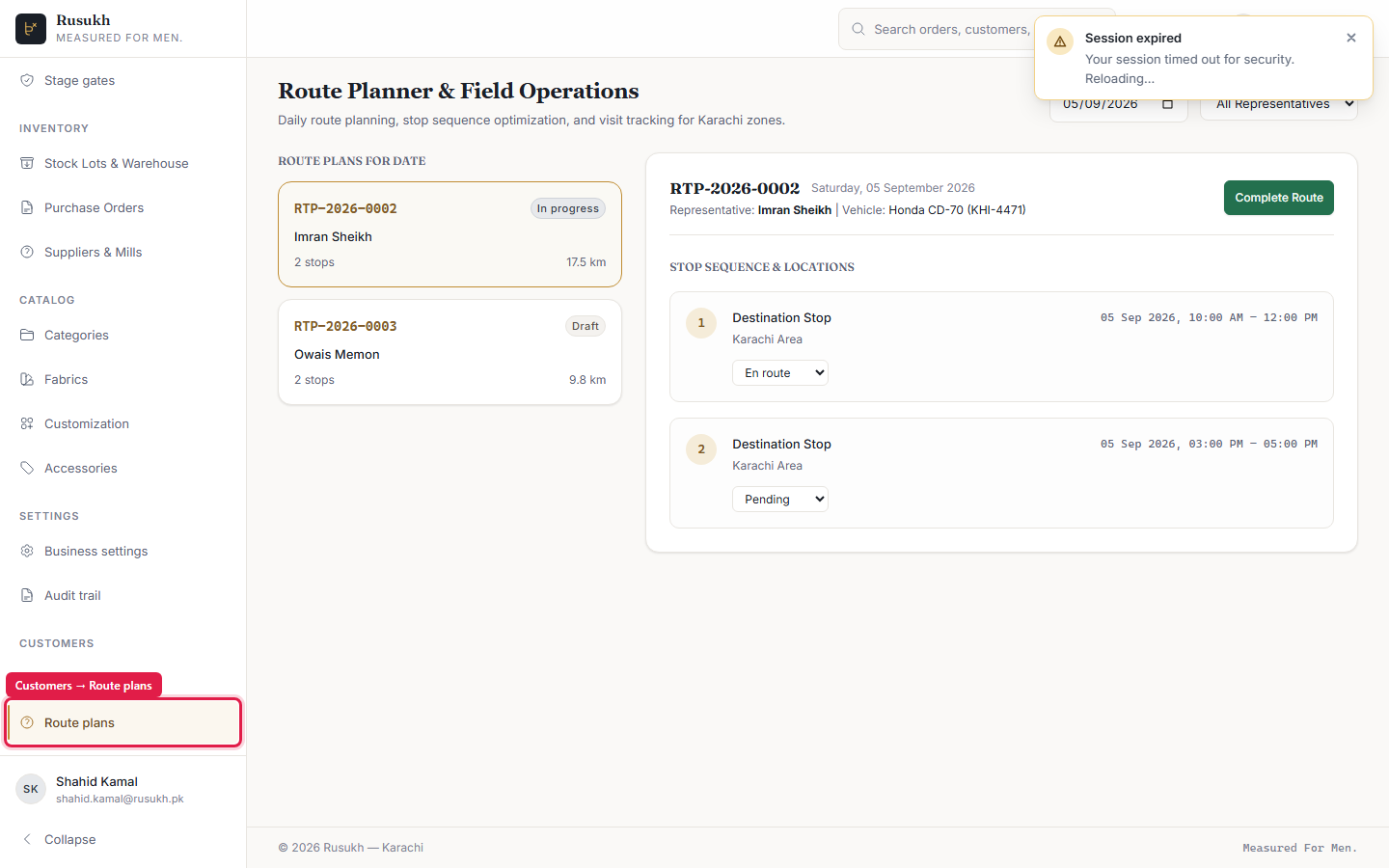
Task: Click the Complete Route button
Action: click(x=1279, y=198)
